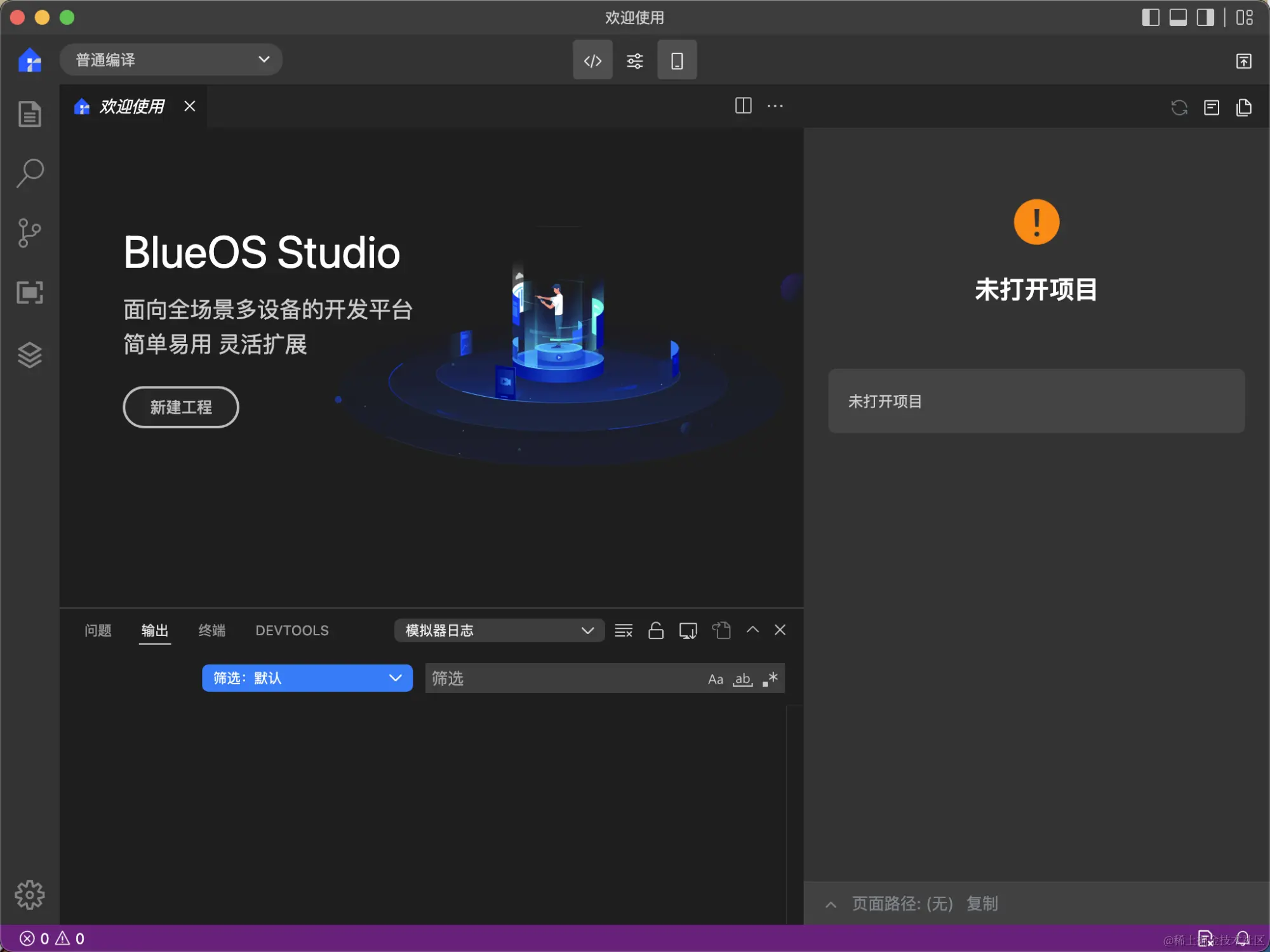Open the 普通编译 compile mode dropdown
The height and width of the screenshot is (952, 1270).
(170, 59)
